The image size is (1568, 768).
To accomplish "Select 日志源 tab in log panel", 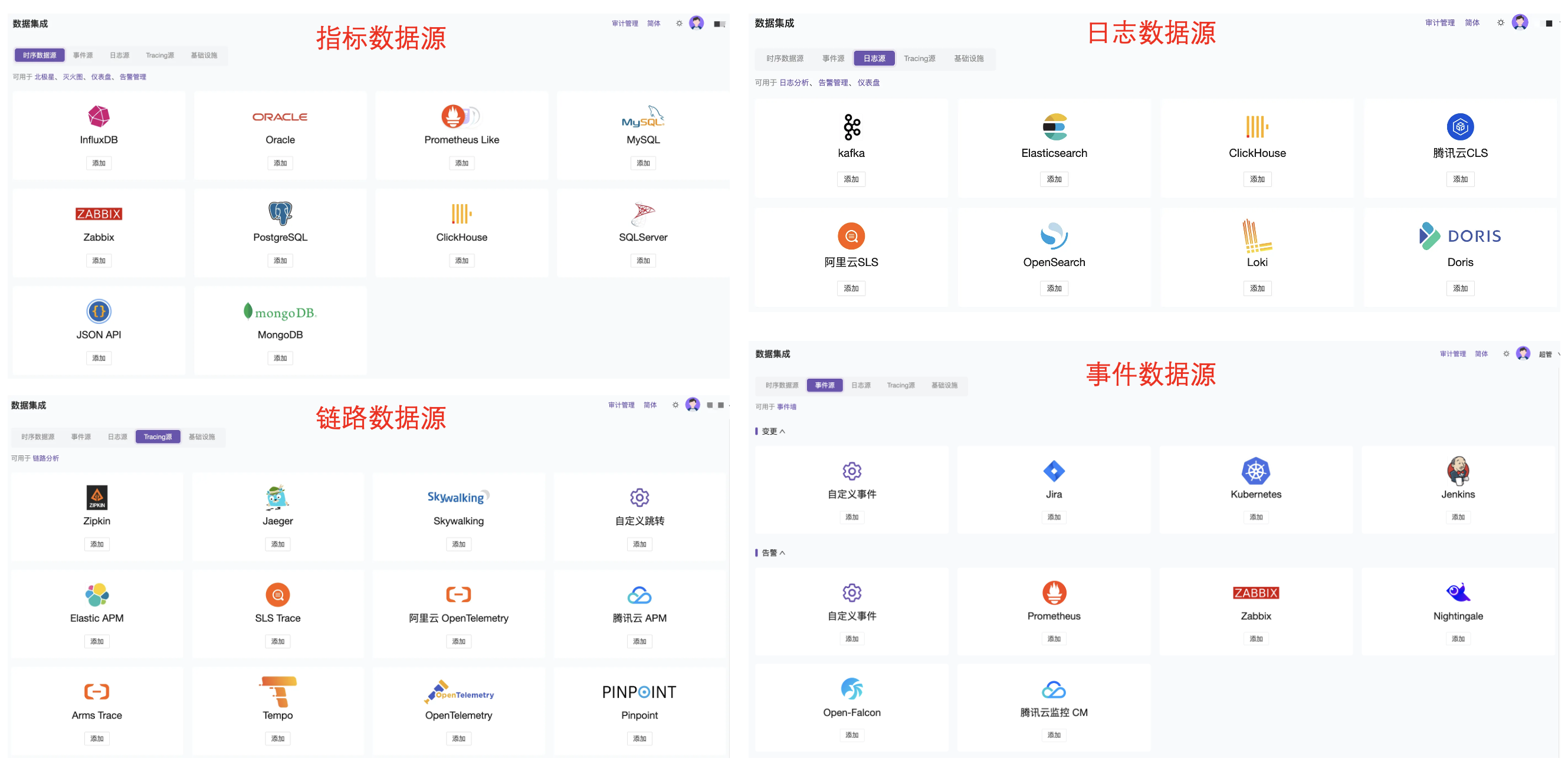I will (874, 58).
